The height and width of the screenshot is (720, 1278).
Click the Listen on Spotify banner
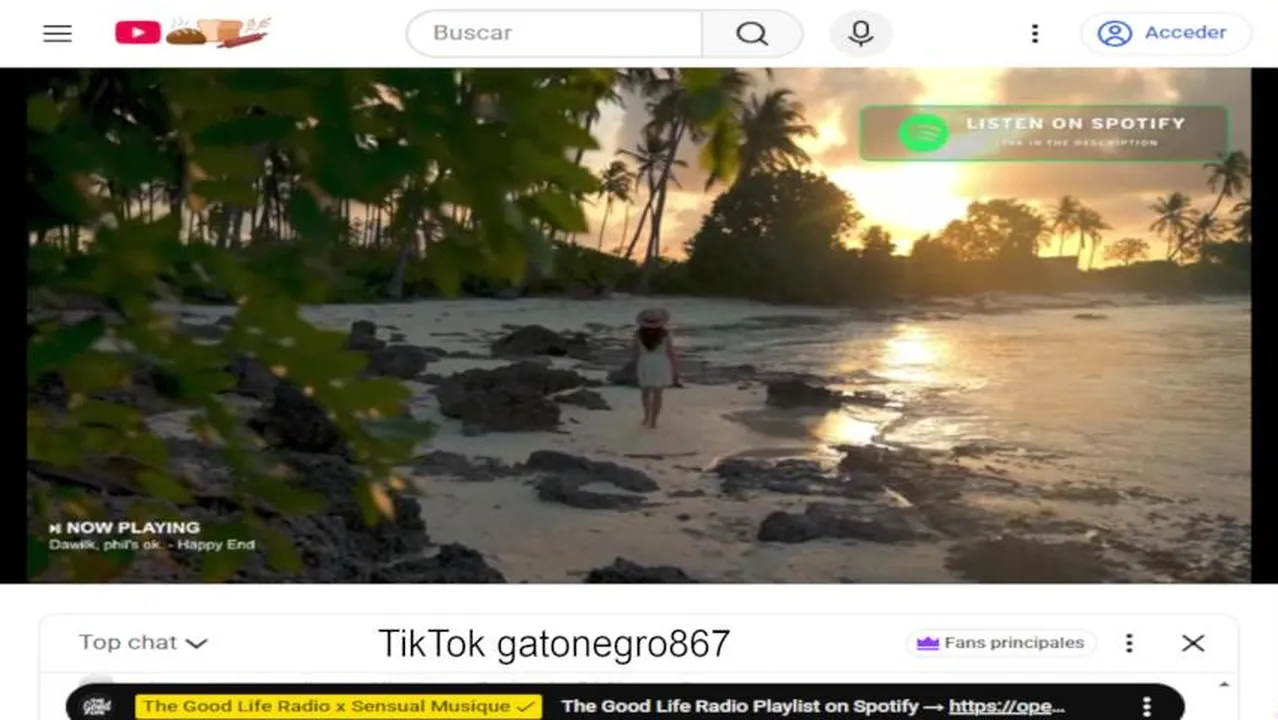pyautogui.click(x=1044, y=133)
